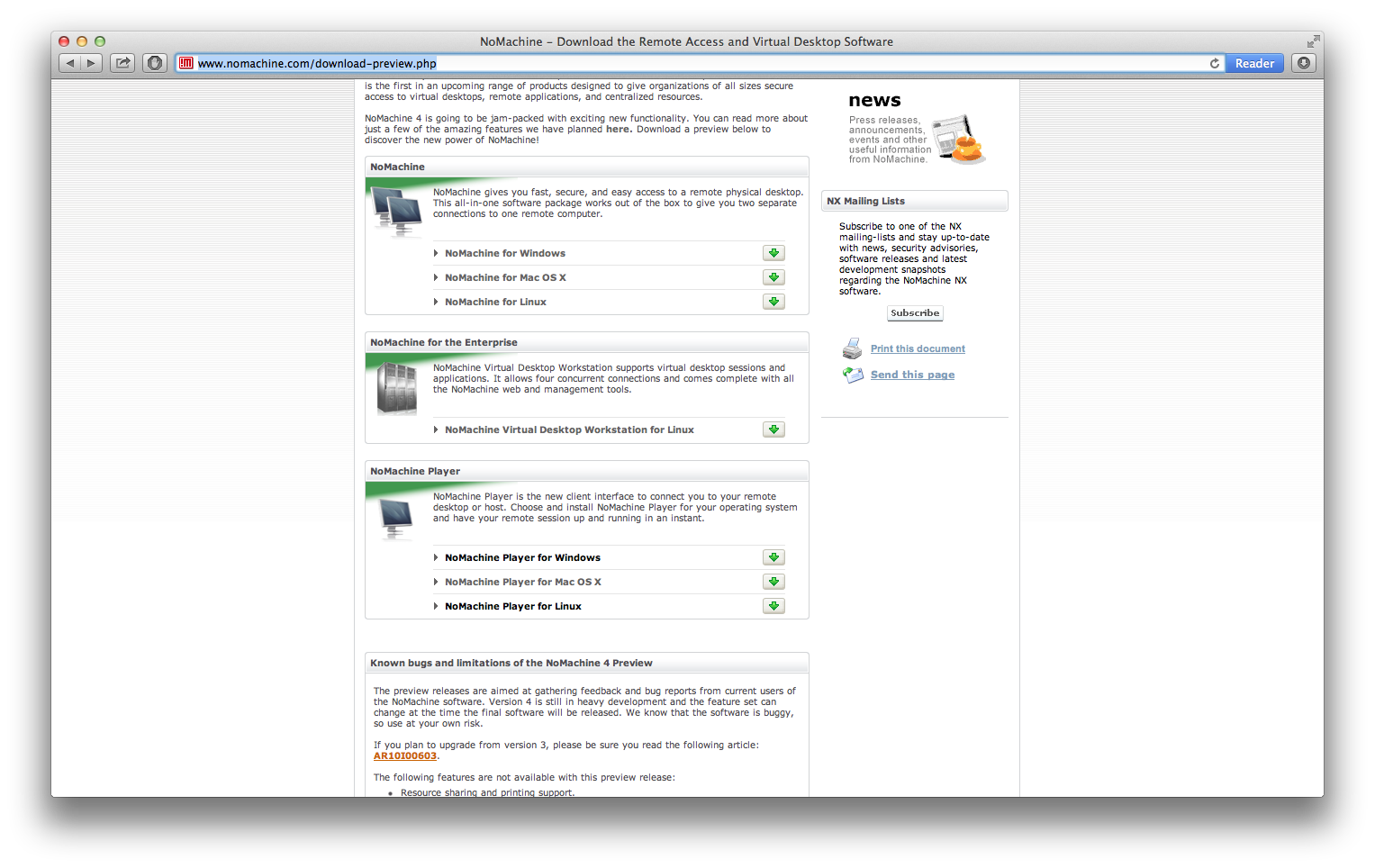
Task: Open the NoMachine for Linux link
Action: point(495,302)
